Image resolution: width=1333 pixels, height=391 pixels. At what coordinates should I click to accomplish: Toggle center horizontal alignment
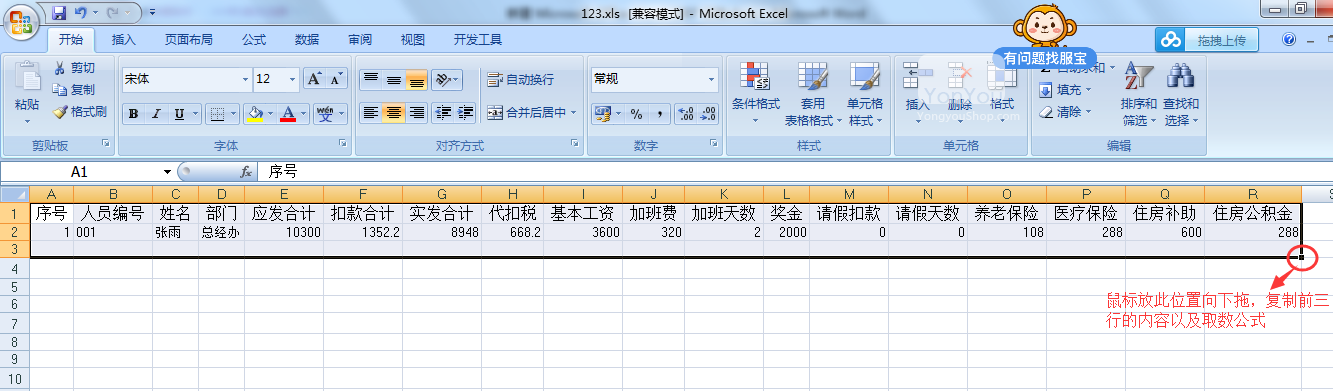394,113
